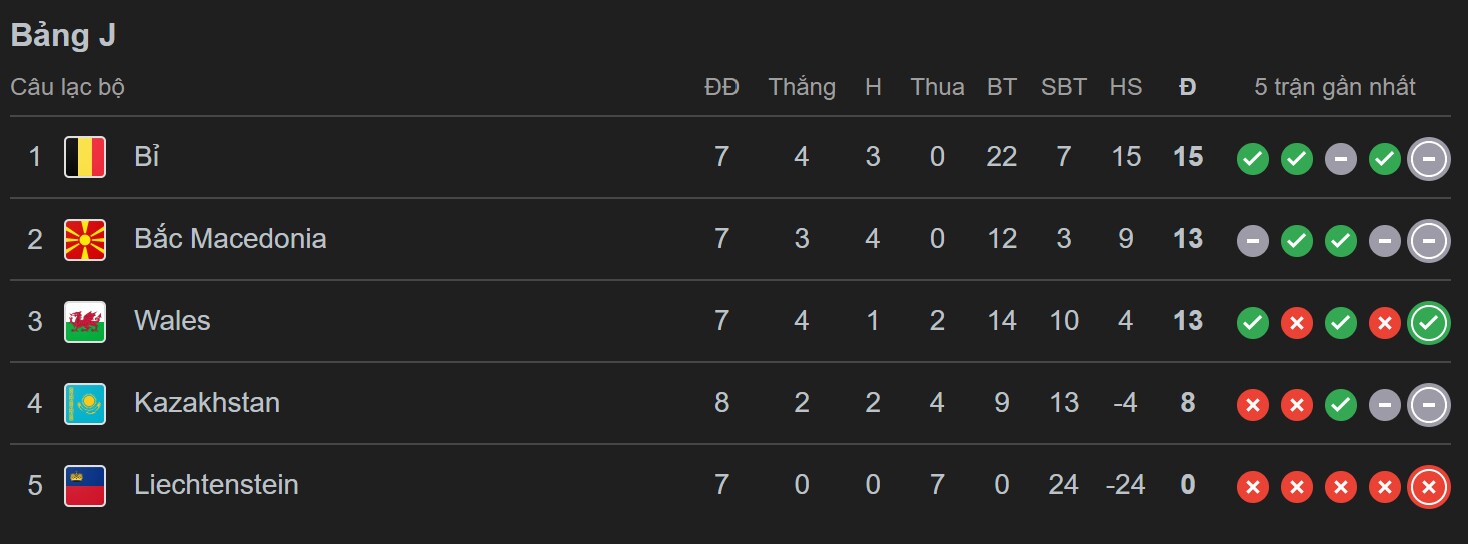Click the Đ points column header
The image size is (1468, 544).
point(1187,87)
